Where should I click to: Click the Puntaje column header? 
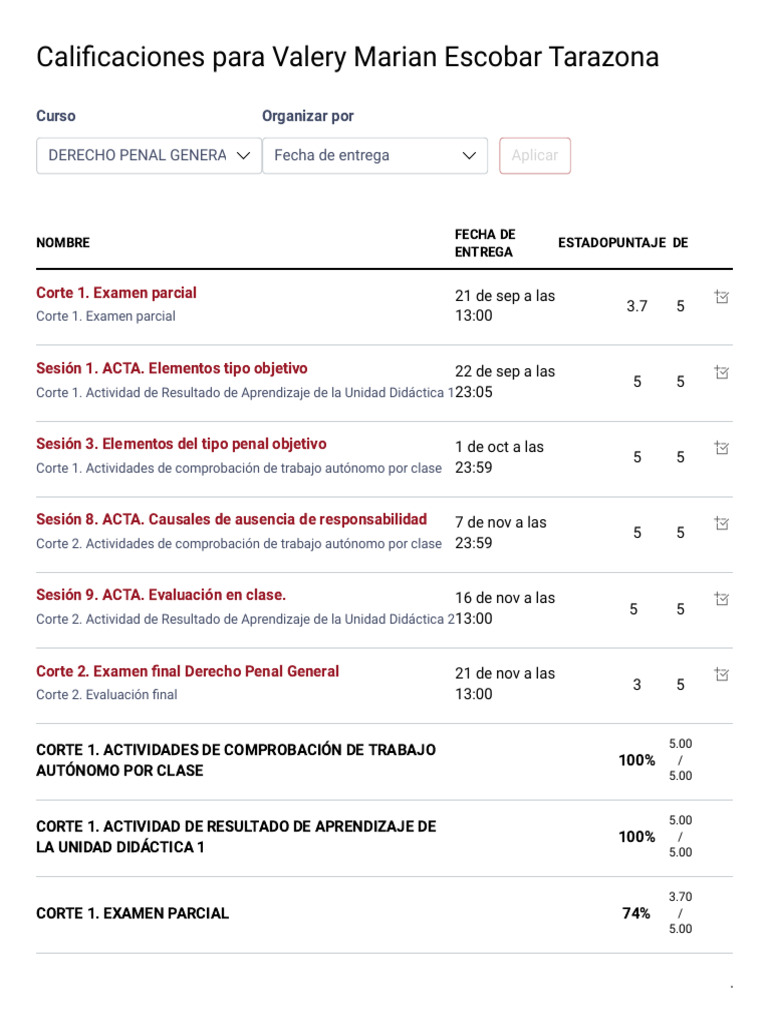tap(635, 243)
